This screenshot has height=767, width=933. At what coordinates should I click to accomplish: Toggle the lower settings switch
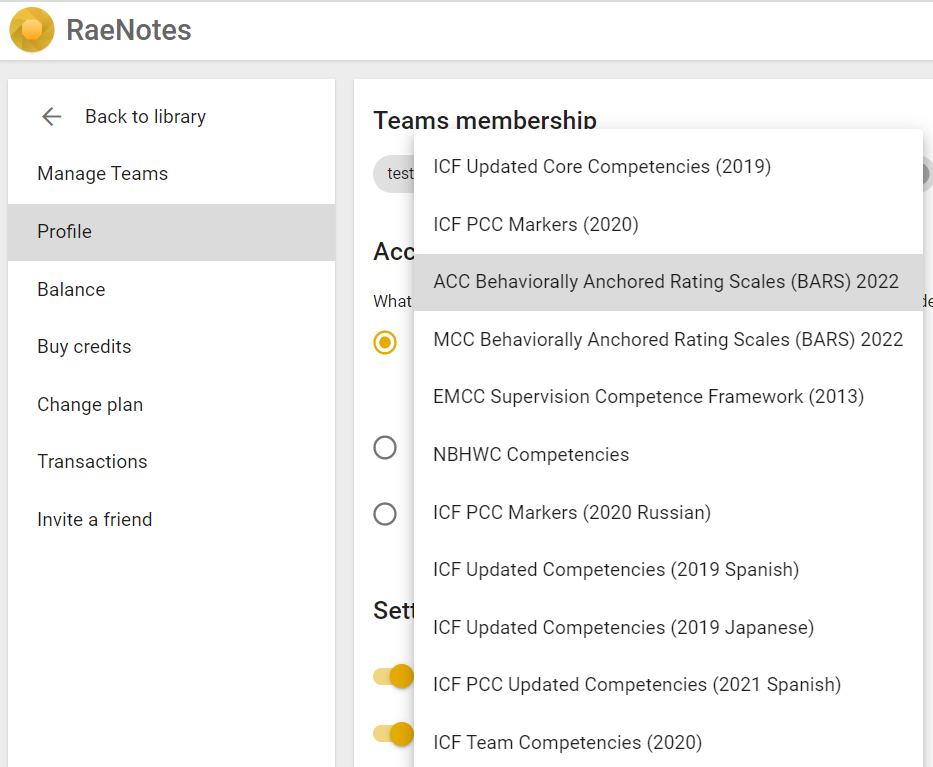pos(393,734)
